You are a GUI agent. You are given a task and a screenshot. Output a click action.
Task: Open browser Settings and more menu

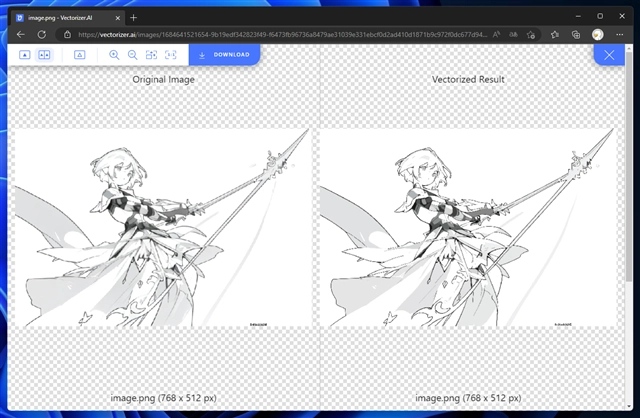620,35
